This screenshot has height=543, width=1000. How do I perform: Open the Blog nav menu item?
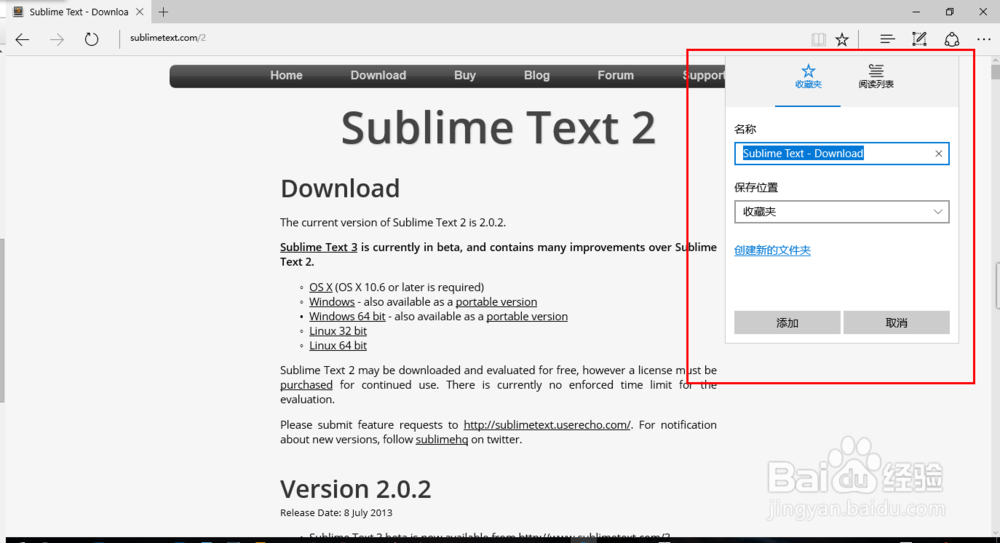click(x=536, y=75)
